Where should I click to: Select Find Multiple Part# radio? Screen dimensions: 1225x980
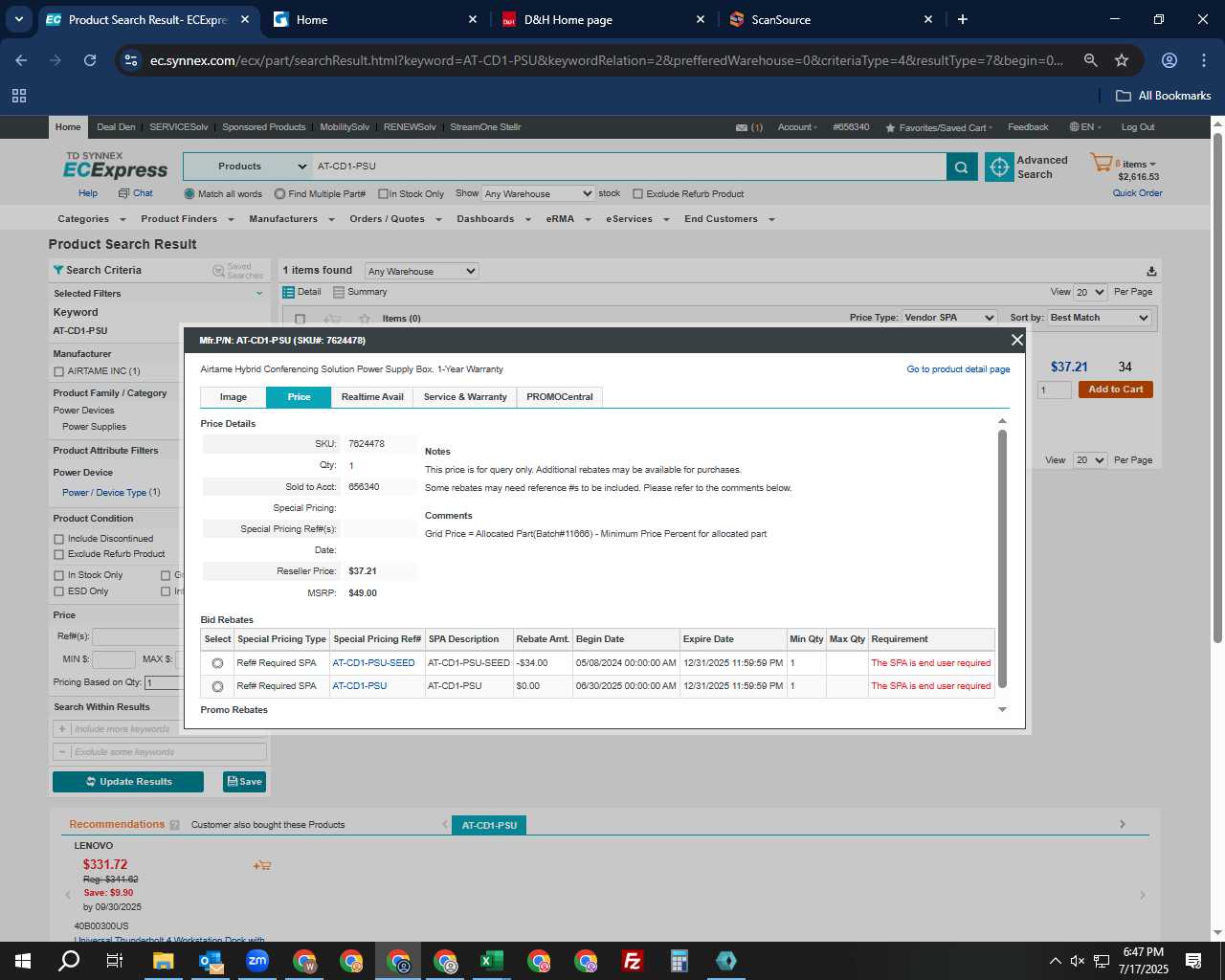[x=279, y=194]
